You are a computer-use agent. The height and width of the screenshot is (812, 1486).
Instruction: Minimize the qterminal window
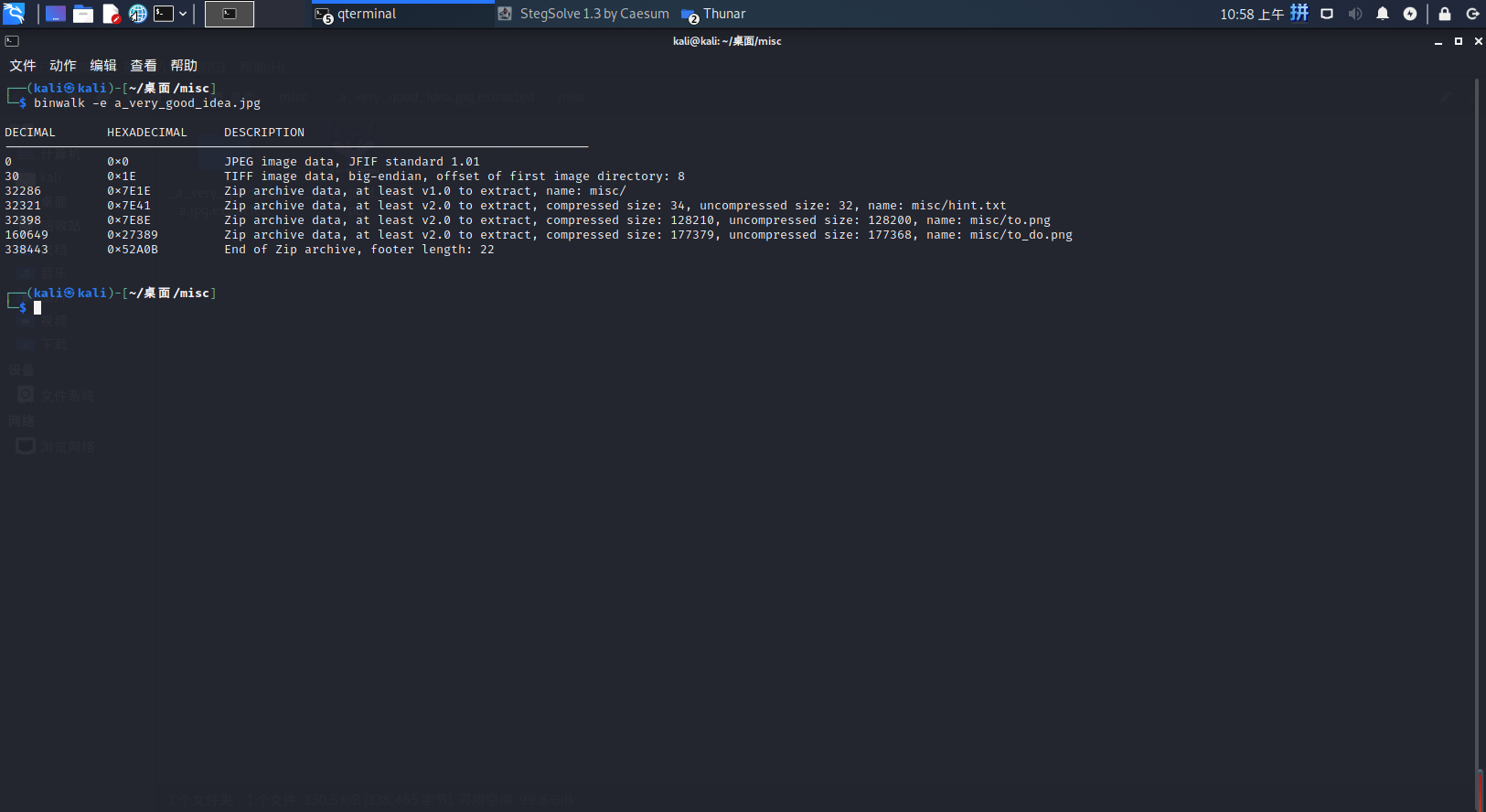point(1438,41)
